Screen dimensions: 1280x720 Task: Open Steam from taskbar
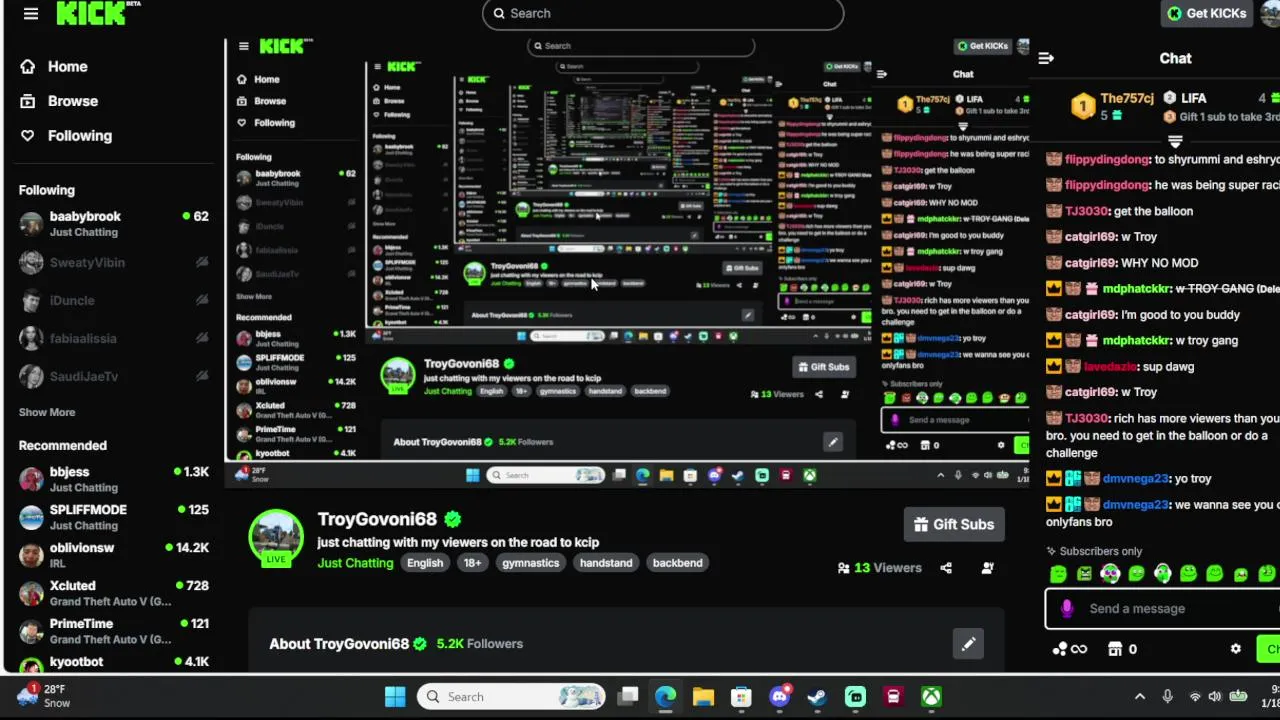click(817, 697)
